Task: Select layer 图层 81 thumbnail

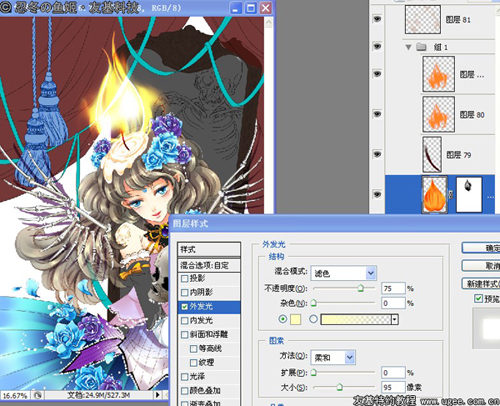Action: click(x=423, y=19)
